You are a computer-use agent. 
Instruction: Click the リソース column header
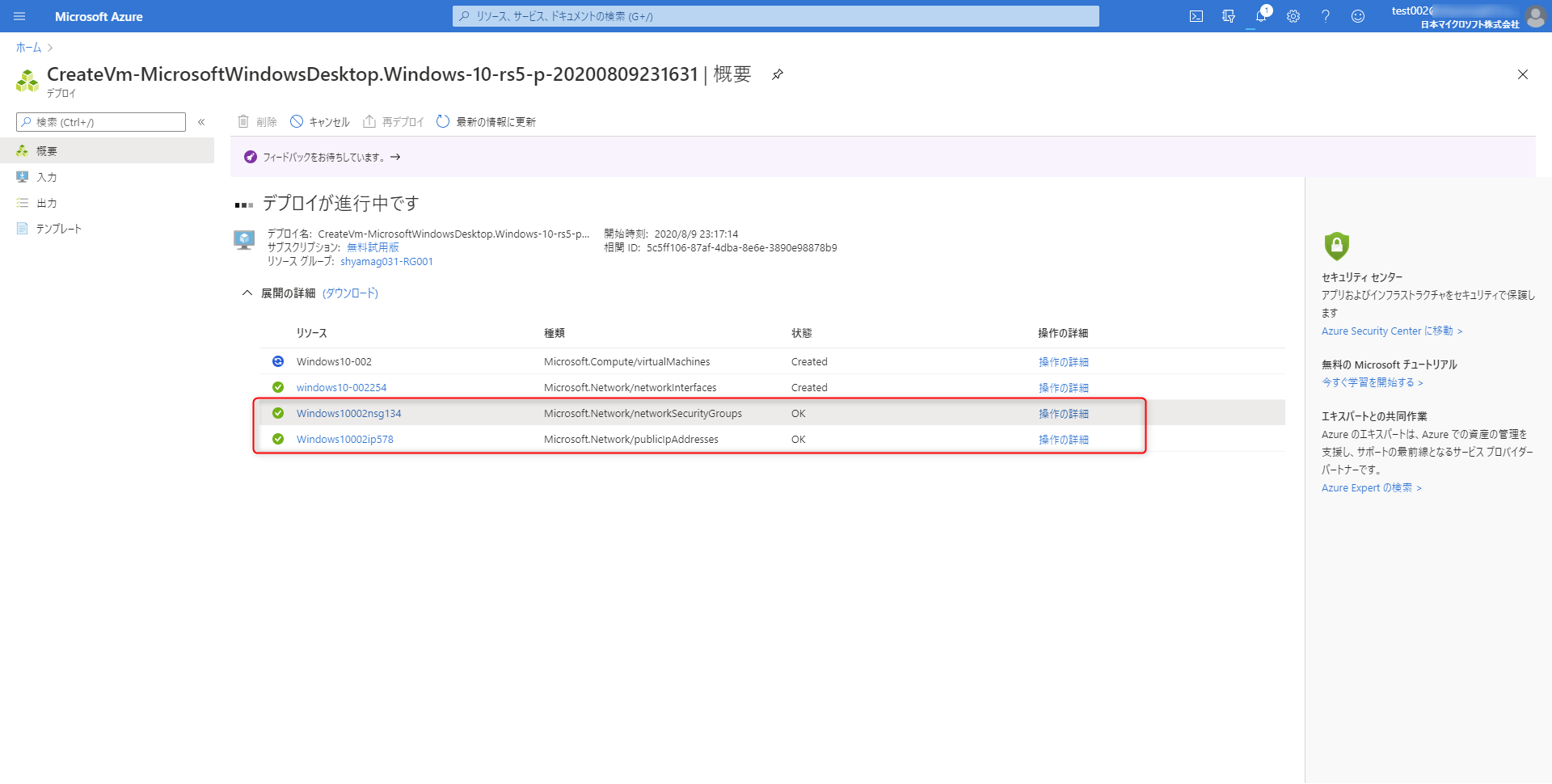coord(311,333)
